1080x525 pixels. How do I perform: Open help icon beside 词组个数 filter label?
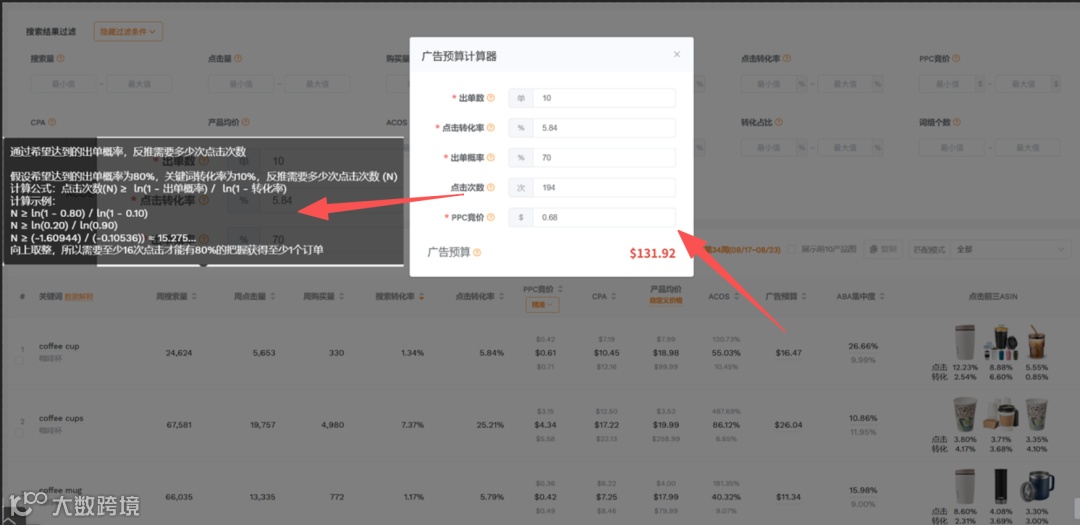[955, 122]
